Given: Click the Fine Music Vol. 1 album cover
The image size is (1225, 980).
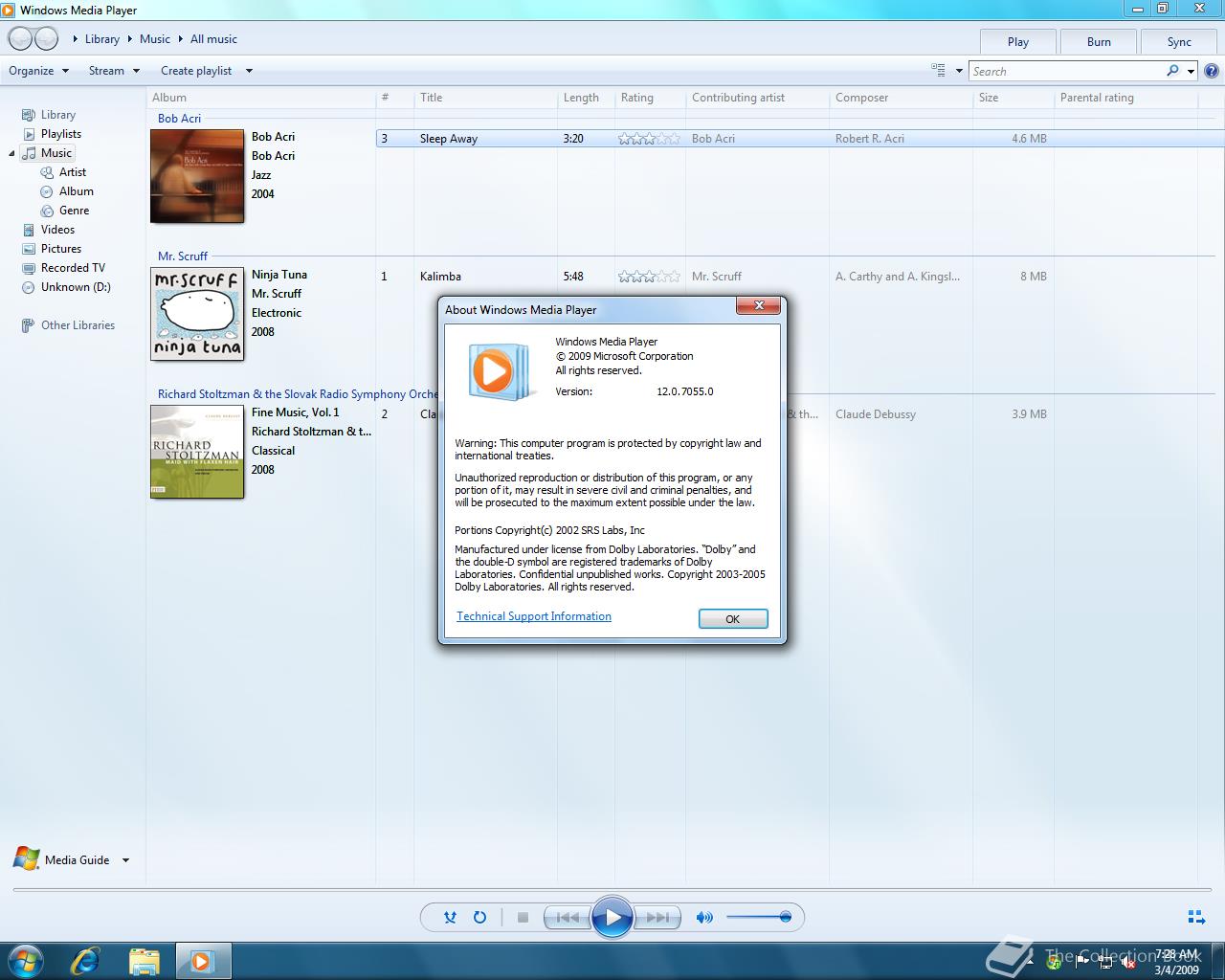Looking at the screenshot, I should [197, 452].
